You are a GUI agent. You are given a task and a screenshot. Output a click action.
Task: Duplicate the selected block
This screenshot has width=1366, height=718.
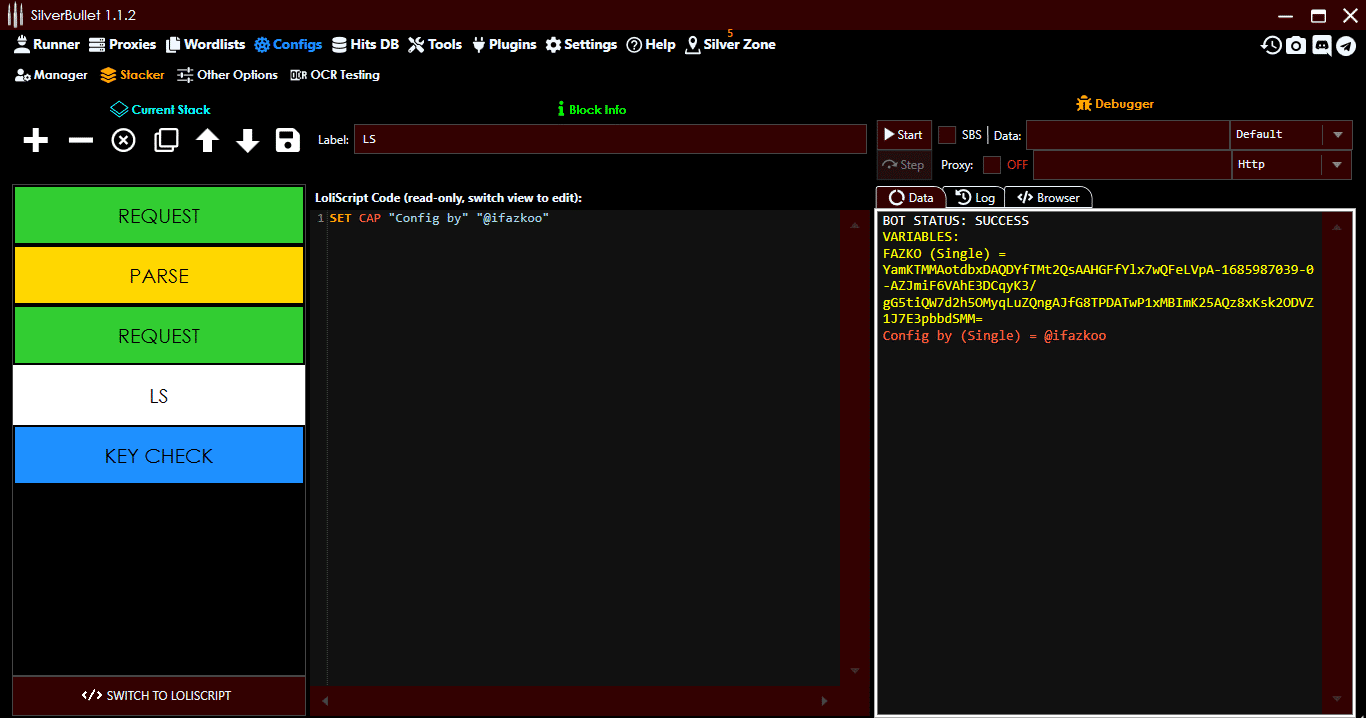coord(165,140)
